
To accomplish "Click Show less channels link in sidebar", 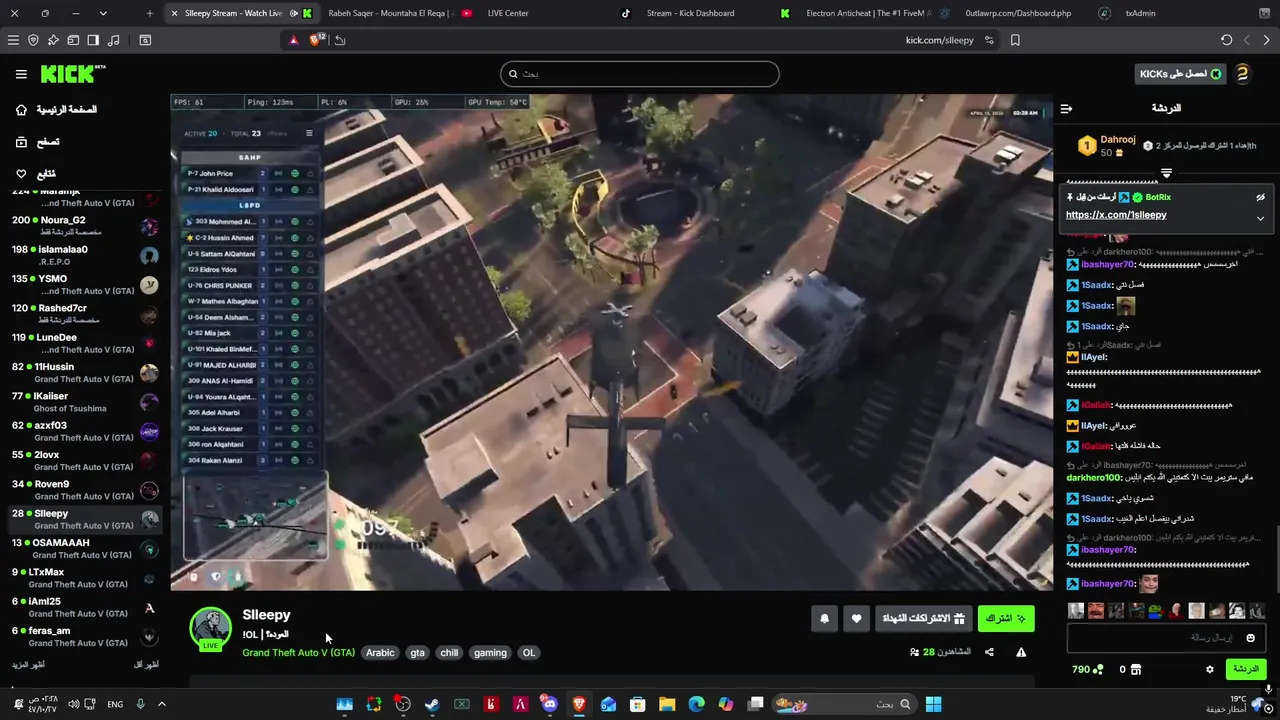I will tap(146, 665).
